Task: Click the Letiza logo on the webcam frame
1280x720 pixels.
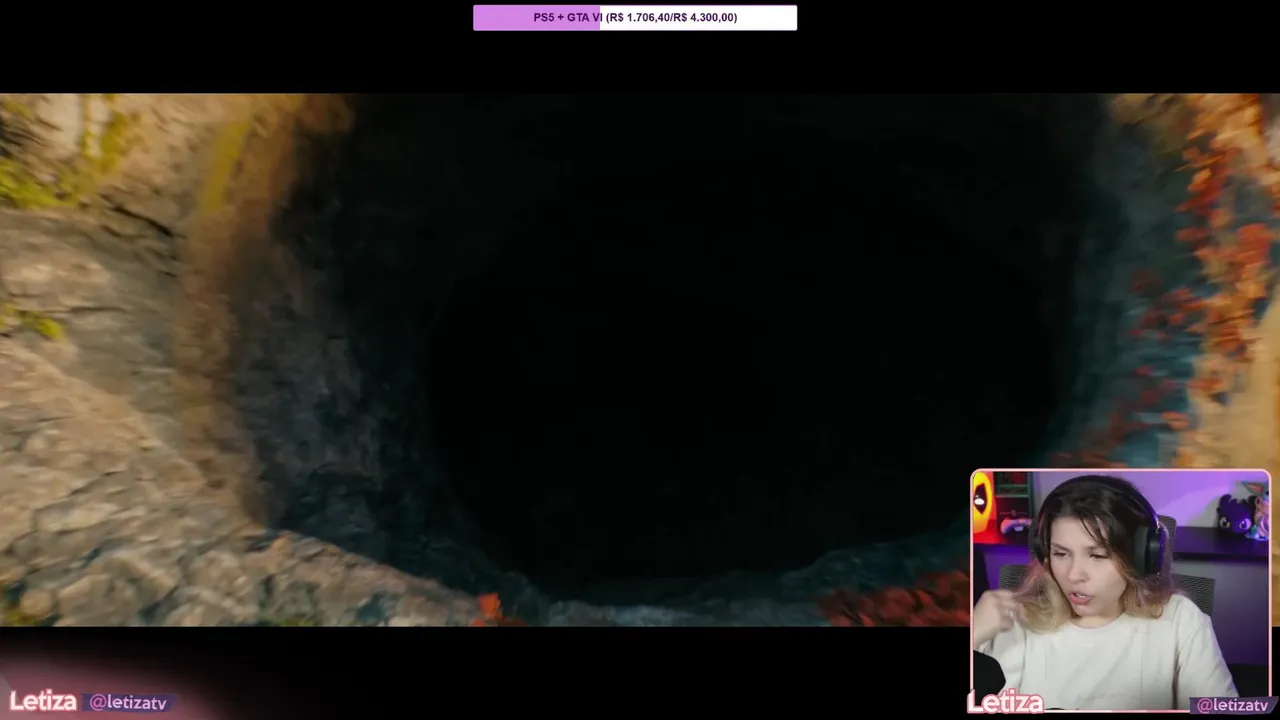Action: point(1006,703)
